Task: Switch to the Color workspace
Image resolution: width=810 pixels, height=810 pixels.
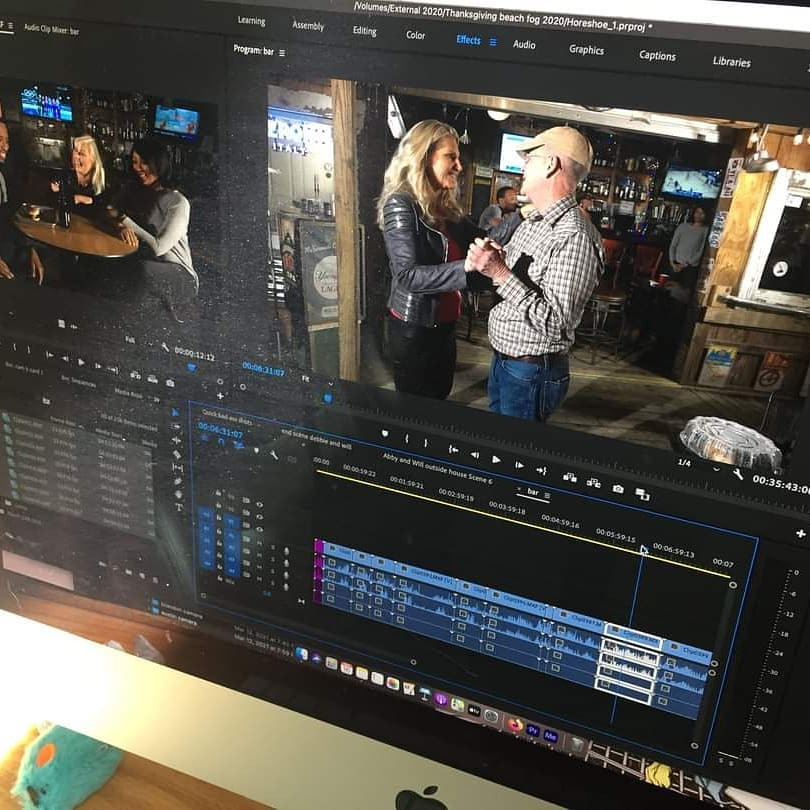Action: coord(415,35)
